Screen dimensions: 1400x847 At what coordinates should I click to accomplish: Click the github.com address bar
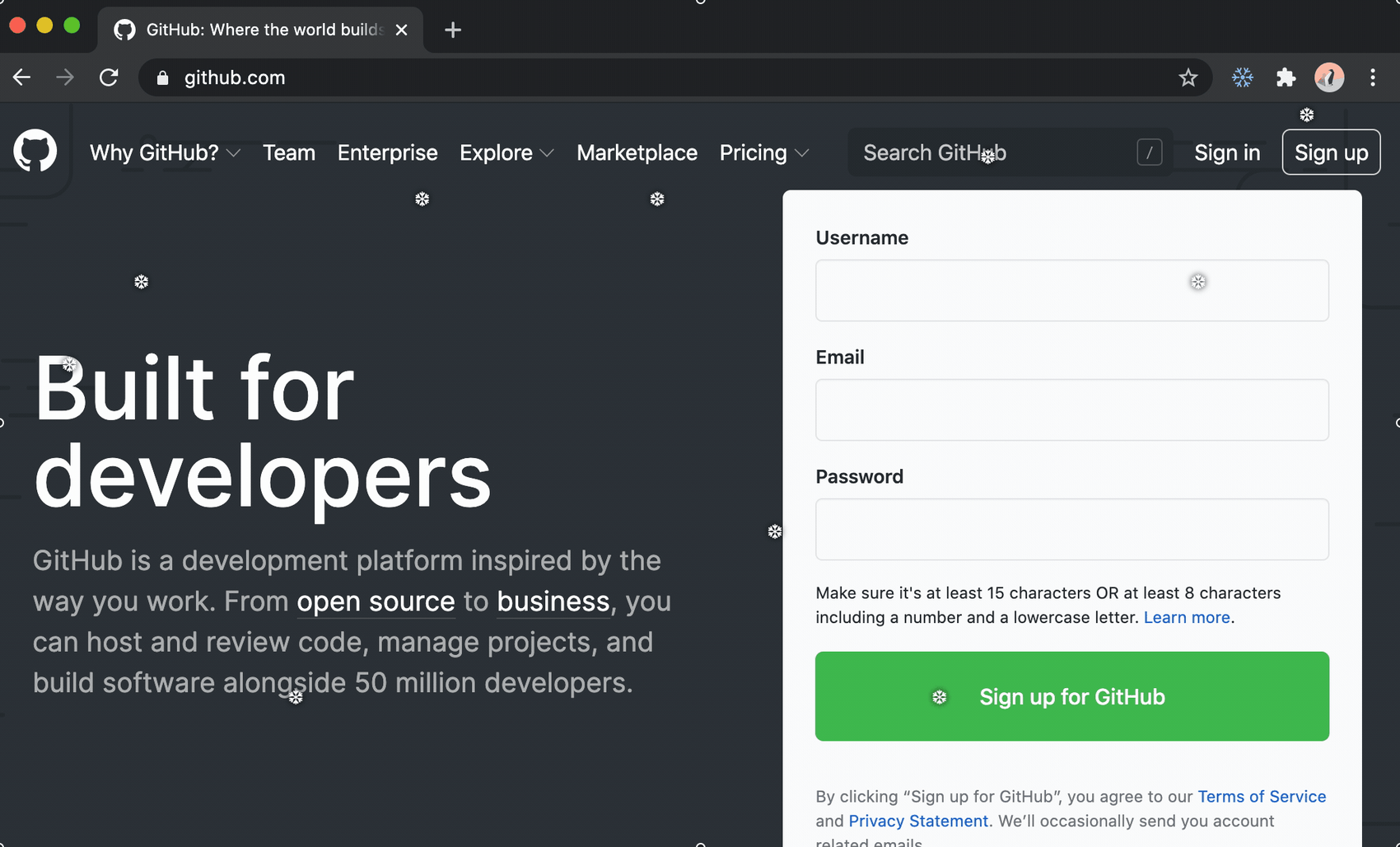pyautogui.click(x=674, y=77)
